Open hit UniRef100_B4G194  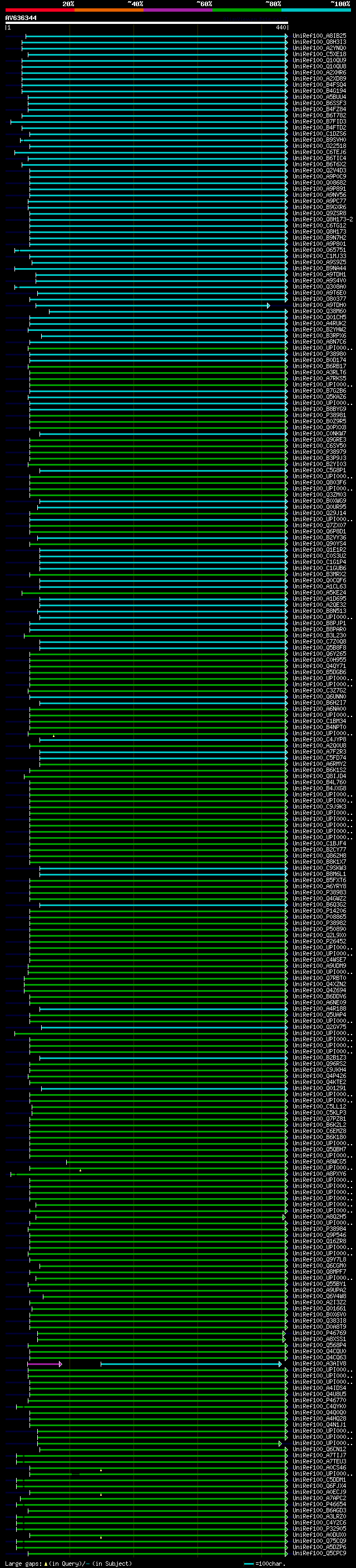pos(319,91)
